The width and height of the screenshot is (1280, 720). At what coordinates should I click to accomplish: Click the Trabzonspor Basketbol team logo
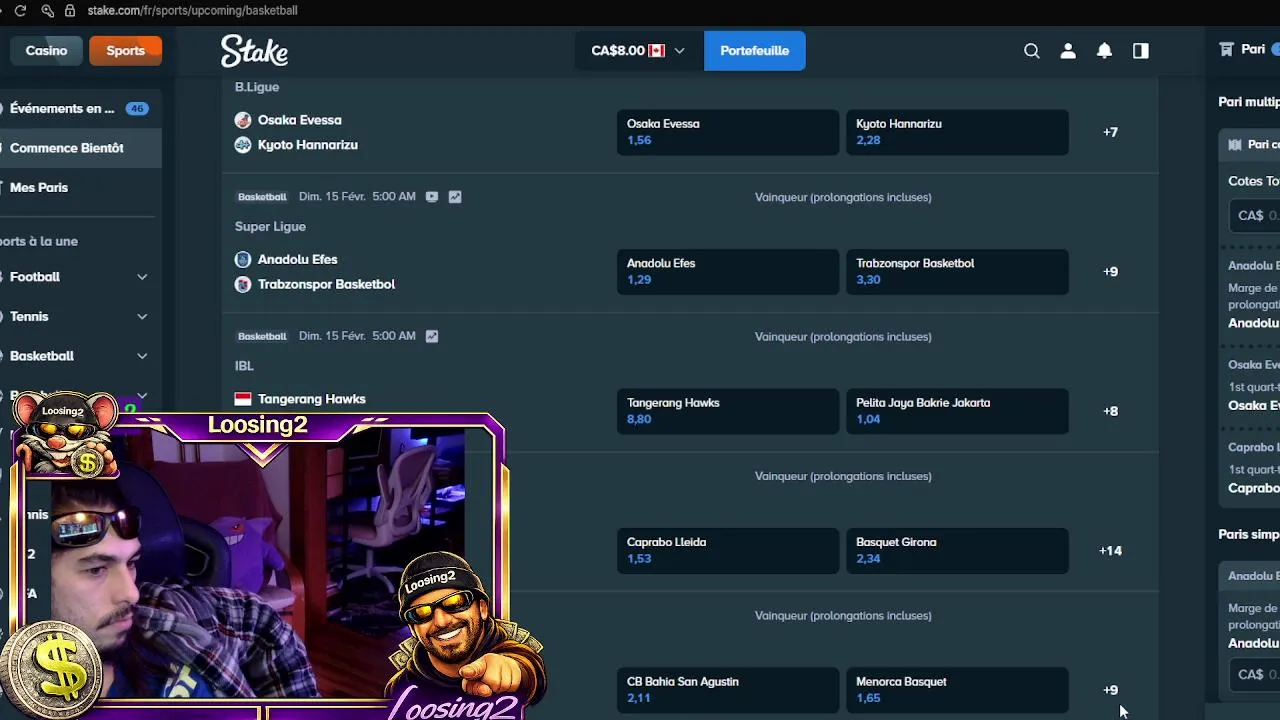[x=243, y=284]
